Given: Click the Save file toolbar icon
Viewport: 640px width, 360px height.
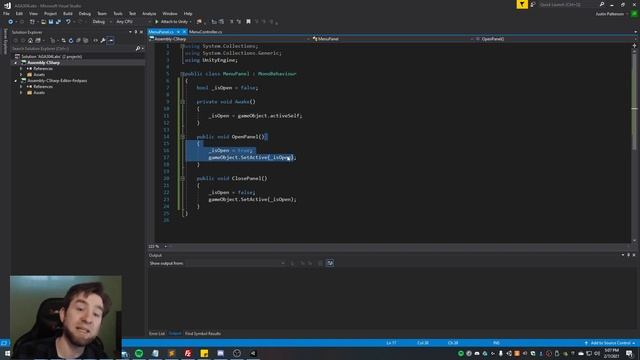Looking at the screenshot, I should pyautogui.click(x=51, y=22).
